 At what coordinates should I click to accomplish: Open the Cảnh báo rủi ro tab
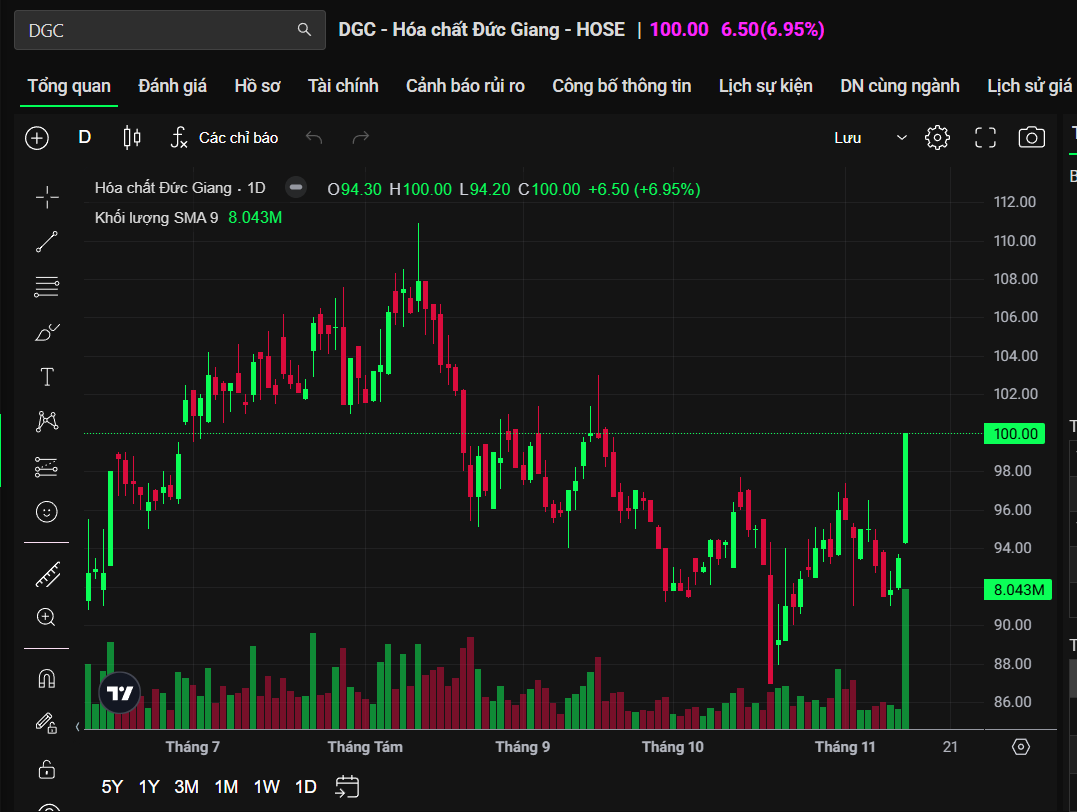(x=465, y=86)
